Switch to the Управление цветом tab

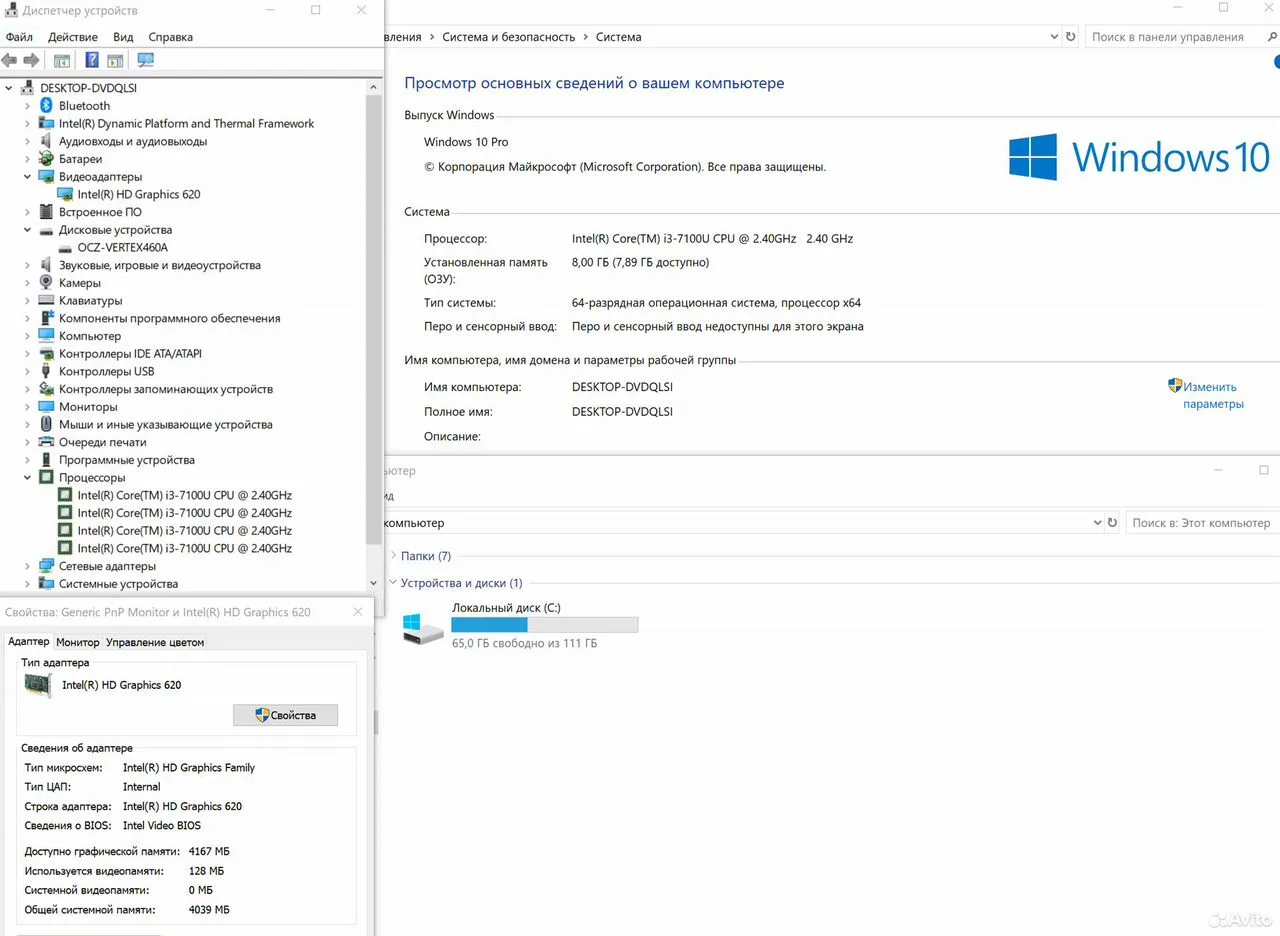coord(155,642)
